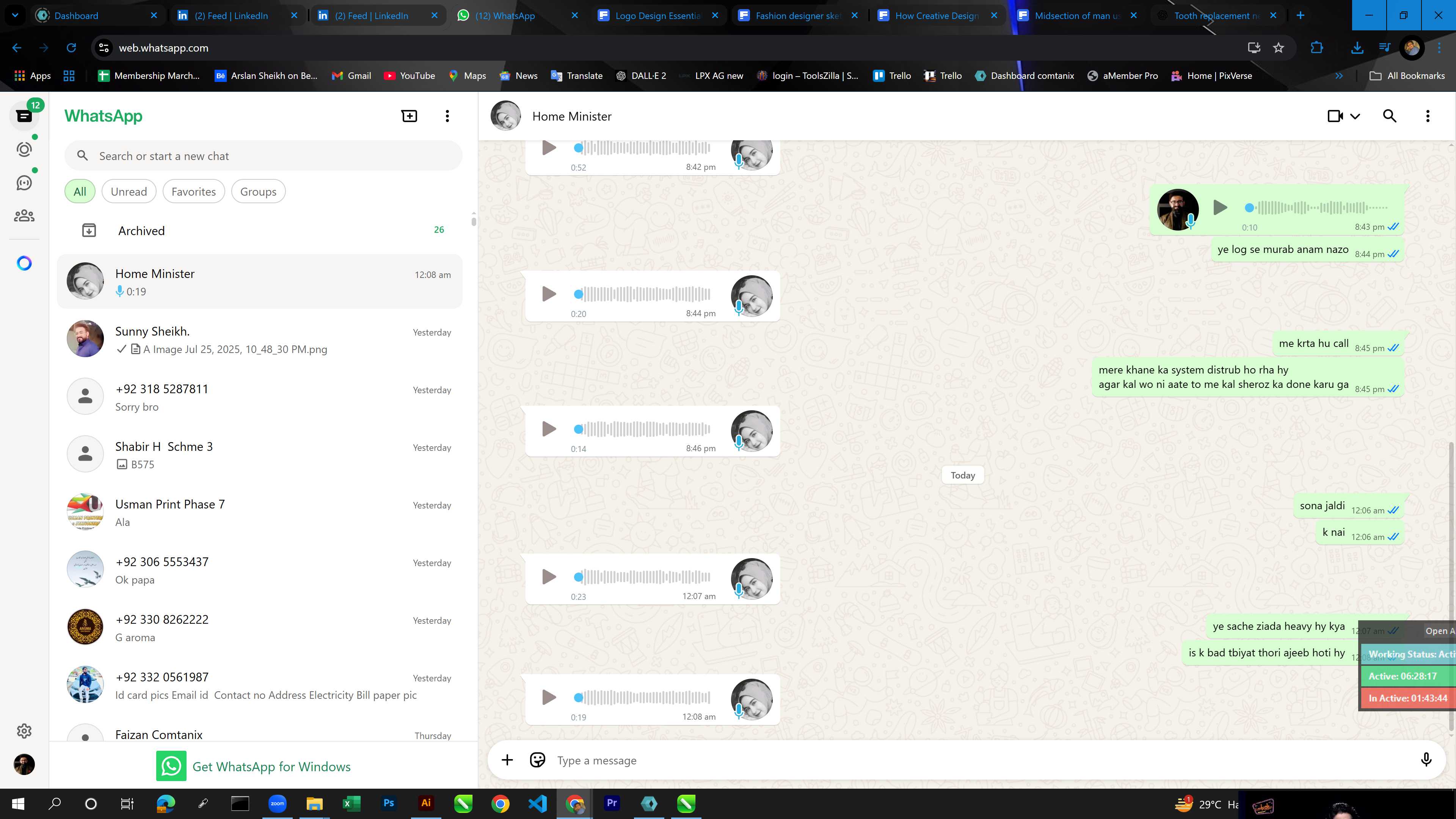
Task: Expand the call options chevron
Action: coord(1355,116)
